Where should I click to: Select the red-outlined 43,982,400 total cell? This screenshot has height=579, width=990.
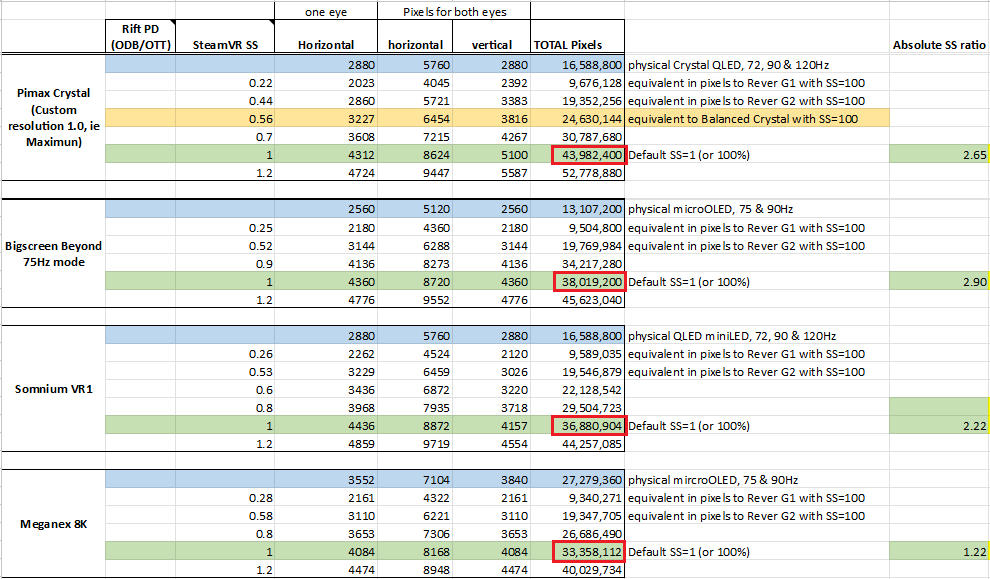[x=588, y=155]
